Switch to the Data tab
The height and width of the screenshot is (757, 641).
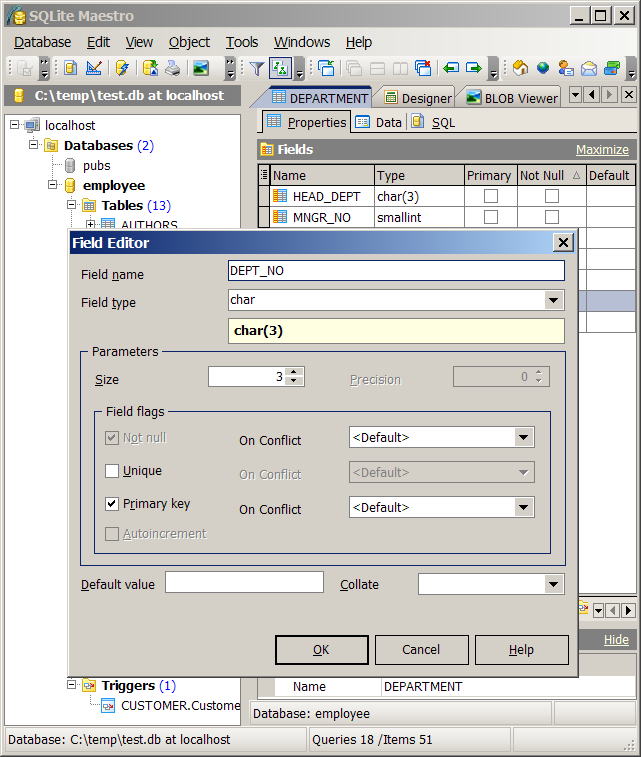point(378,123)
